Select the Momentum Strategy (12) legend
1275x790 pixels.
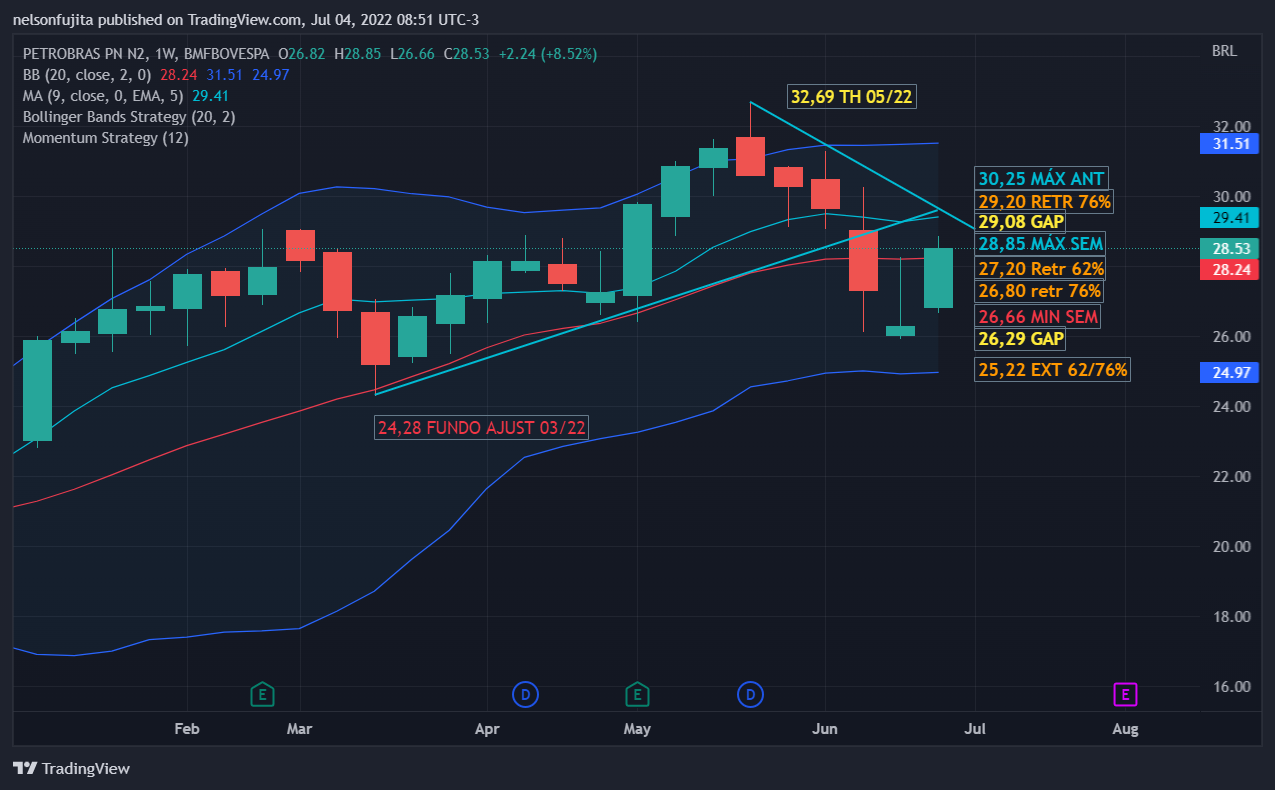(x=105, y=138)
